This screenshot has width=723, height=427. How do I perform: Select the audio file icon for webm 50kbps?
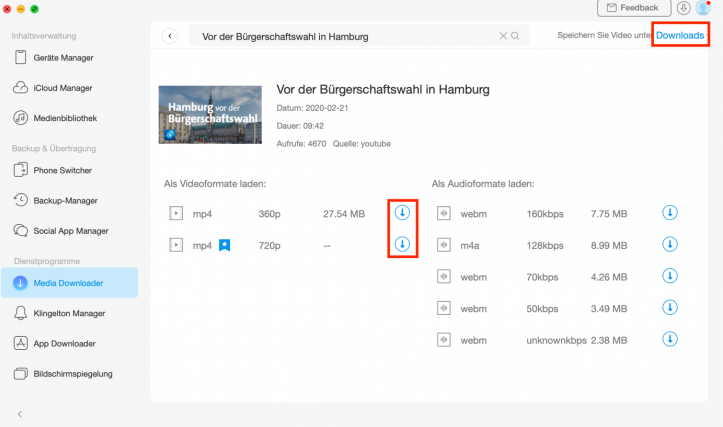pos(444,308)
